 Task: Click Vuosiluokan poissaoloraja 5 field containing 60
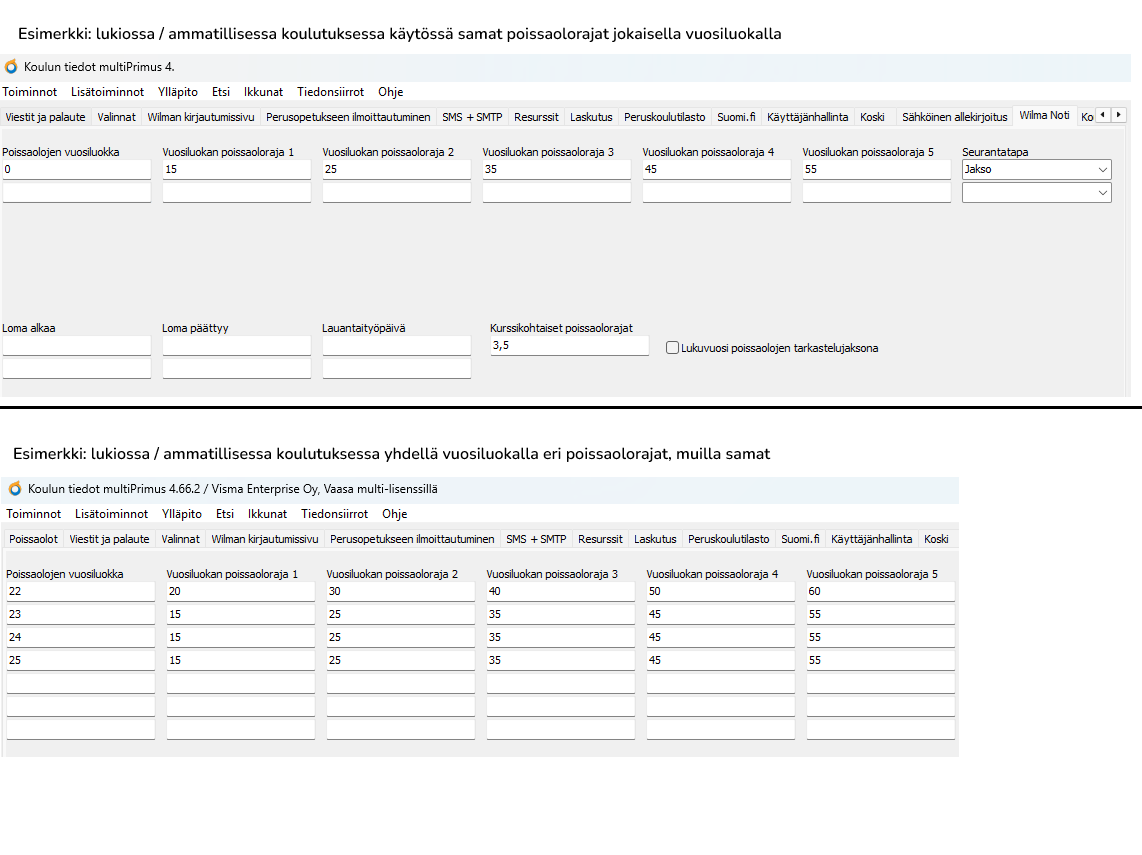tap(880, 592)
